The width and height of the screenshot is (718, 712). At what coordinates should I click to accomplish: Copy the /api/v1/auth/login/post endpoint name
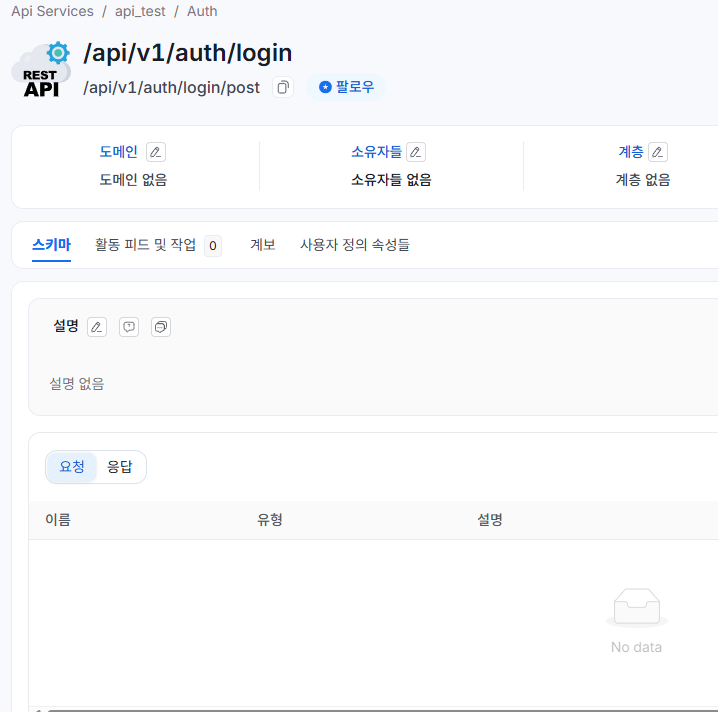click(x=283, y=87)
